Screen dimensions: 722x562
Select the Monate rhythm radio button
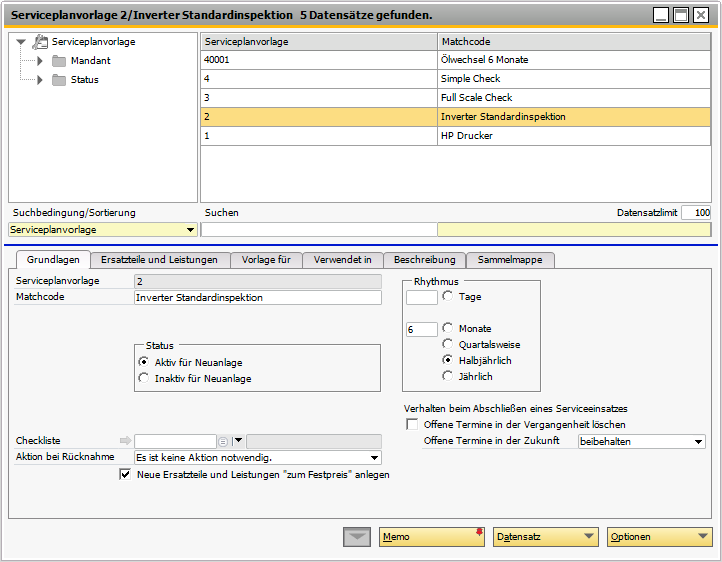tap(448, 328)
